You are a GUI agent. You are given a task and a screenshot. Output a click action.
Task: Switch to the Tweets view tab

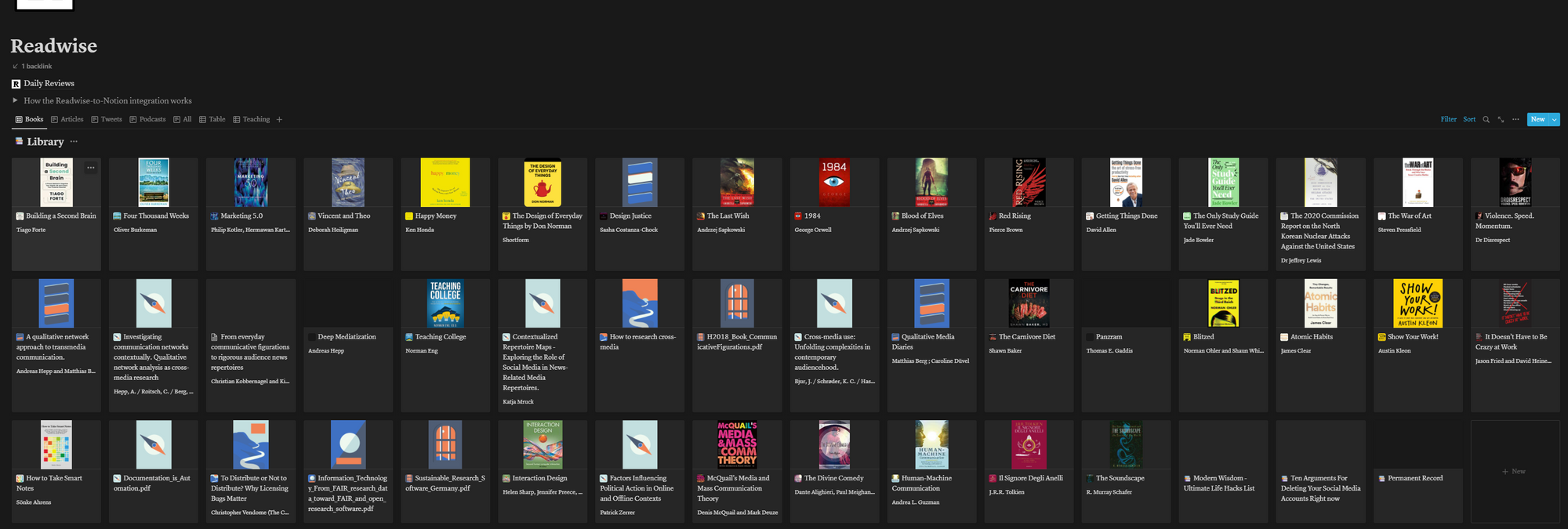click(107, 120)
